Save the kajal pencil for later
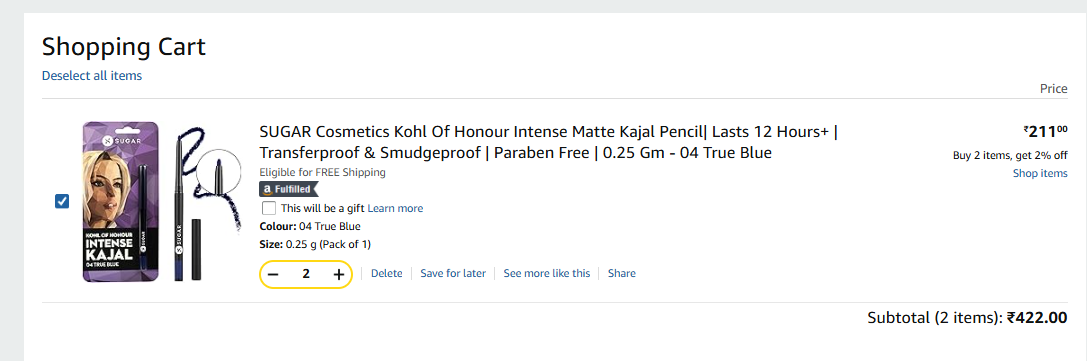 pos(453,273)
